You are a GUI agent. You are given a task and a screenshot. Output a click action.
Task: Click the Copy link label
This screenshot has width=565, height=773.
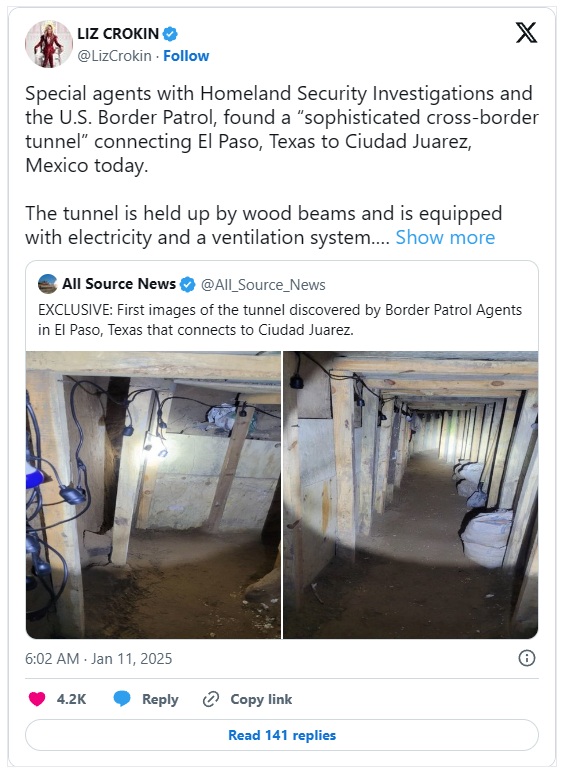click(x=261, y=699)
